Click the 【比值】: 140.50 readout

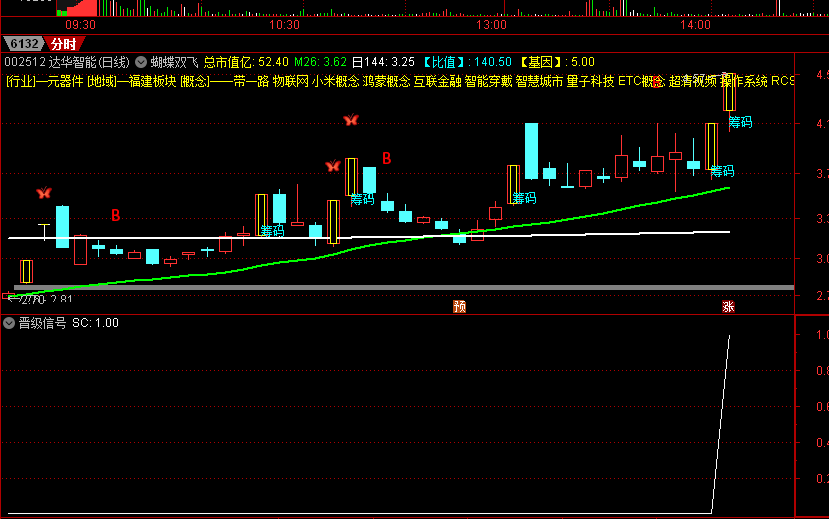(x=467, y=62)
